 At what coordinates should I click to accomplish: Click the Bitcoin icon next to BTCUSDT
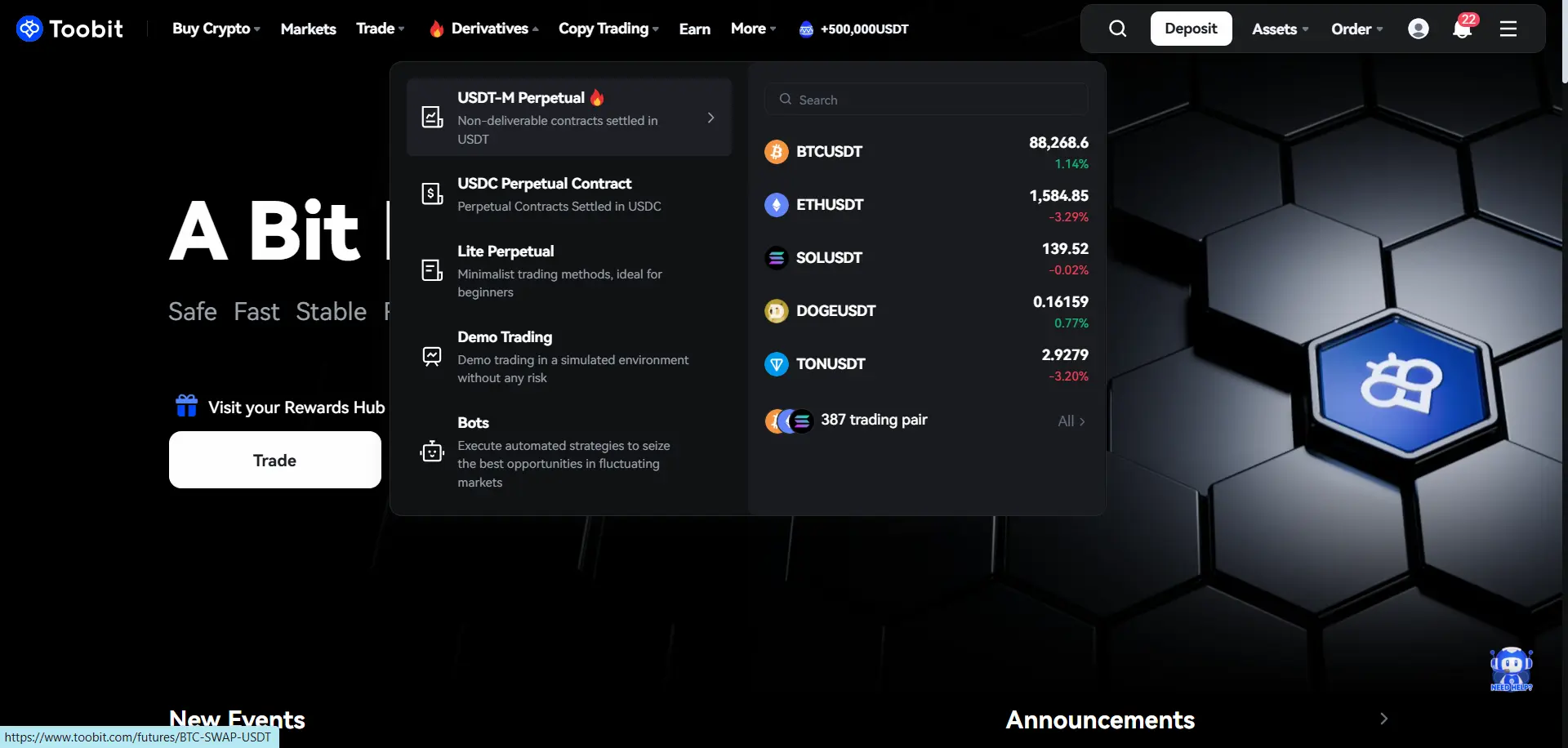click(x=776, y=152)
